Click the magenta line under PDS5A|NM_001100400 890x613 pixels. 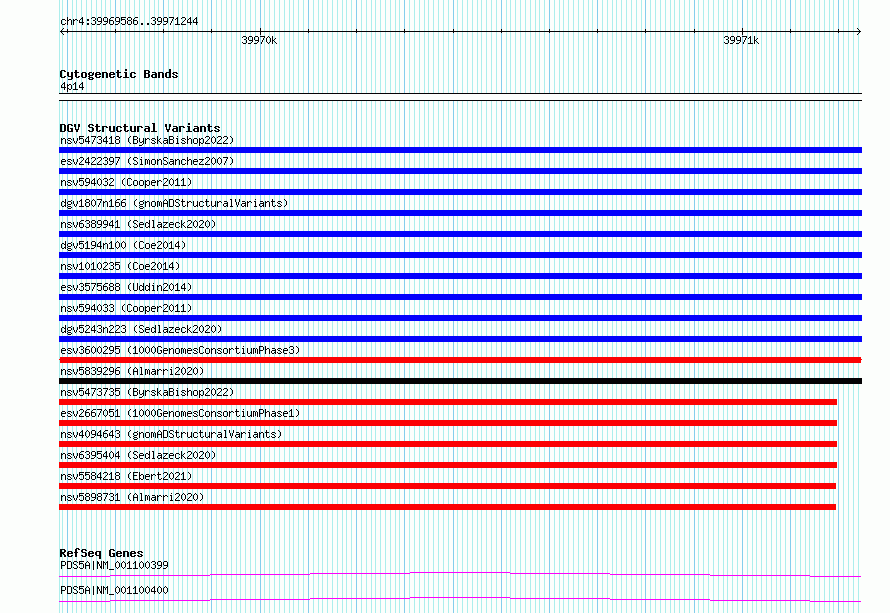pyautogui.click(x=460, y=599)
